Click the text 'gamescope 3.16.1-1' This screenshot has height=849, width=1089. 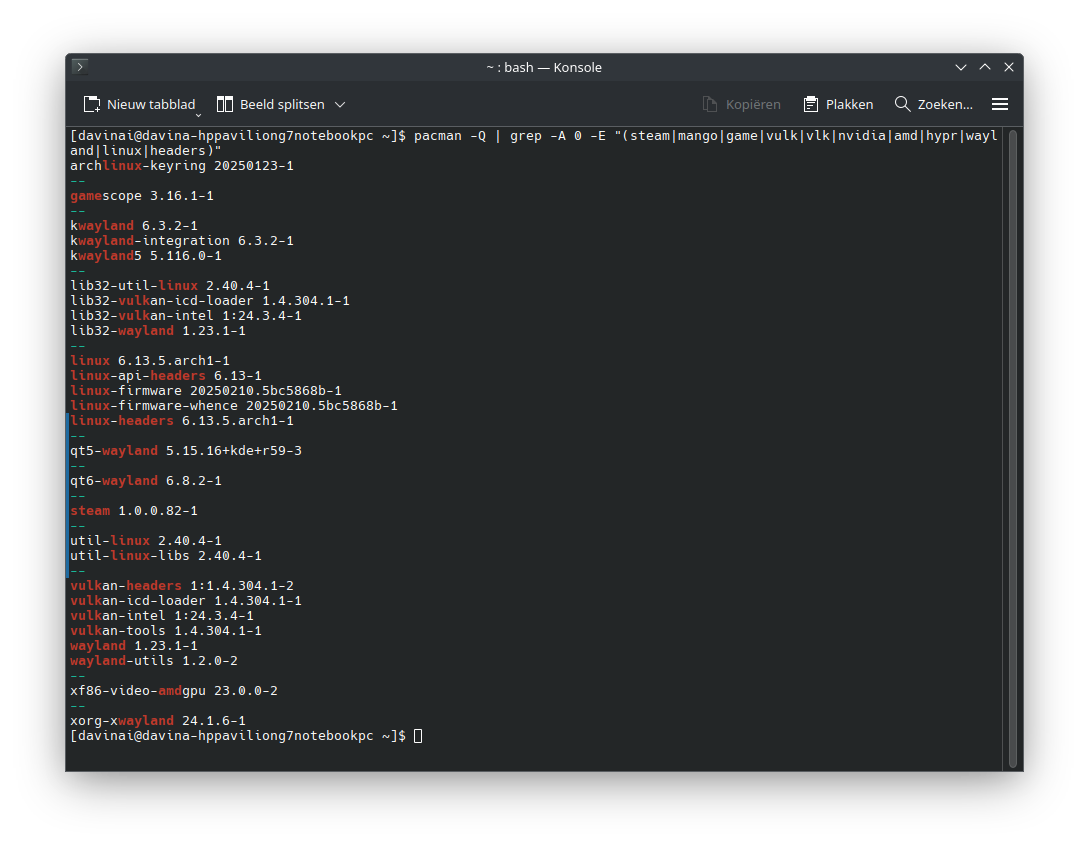(x=142, y=196)
